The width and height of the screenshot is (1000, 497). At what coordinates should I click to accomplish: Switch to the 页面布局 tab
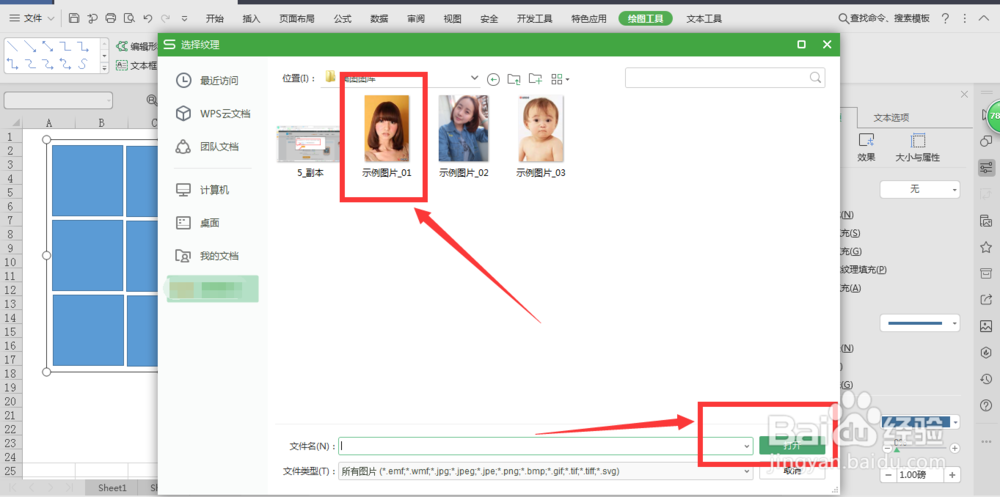point(297,19)
